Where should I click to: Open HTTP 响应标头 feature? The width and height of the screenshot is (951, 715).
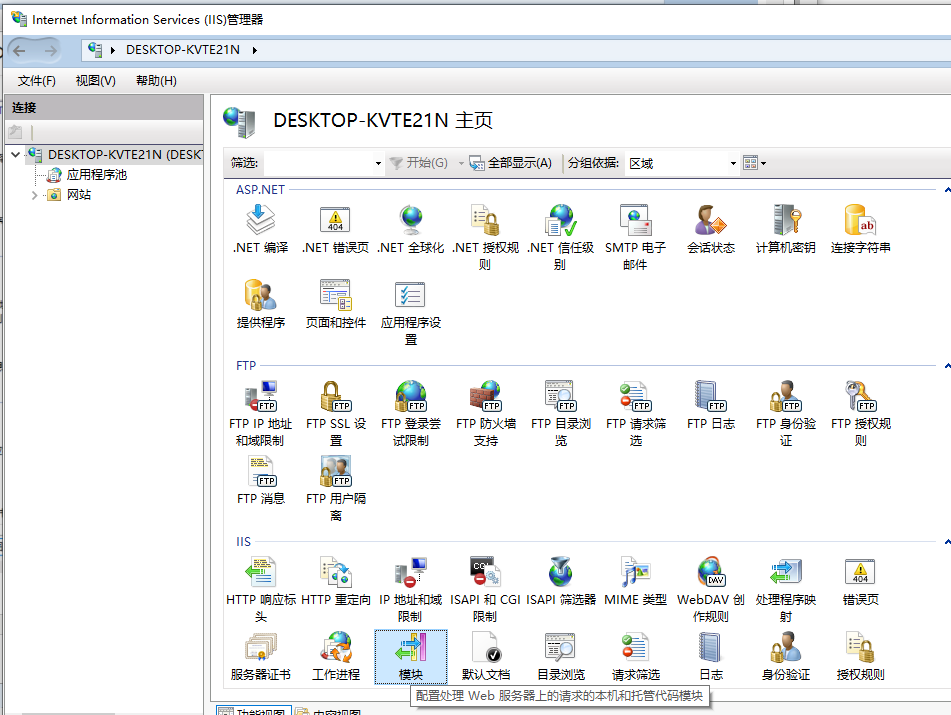(x=261, y=589)
